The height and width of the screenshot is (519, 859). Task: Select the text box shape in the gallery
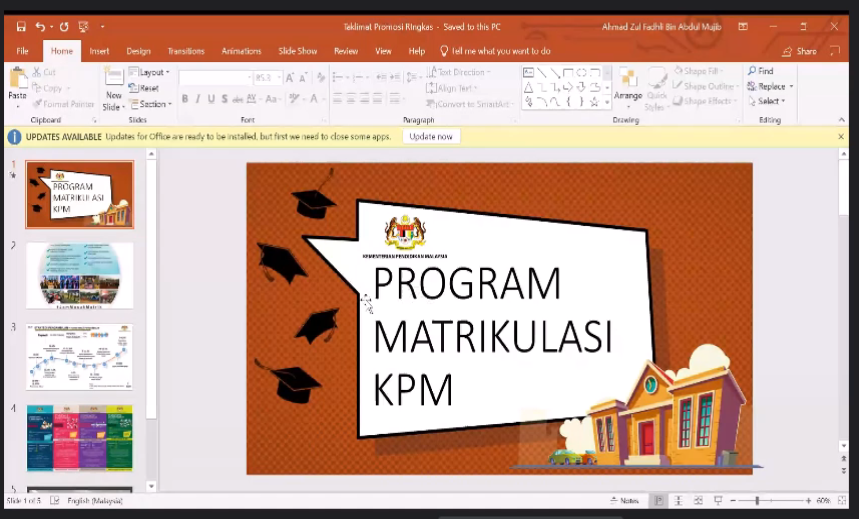point(529,72)
